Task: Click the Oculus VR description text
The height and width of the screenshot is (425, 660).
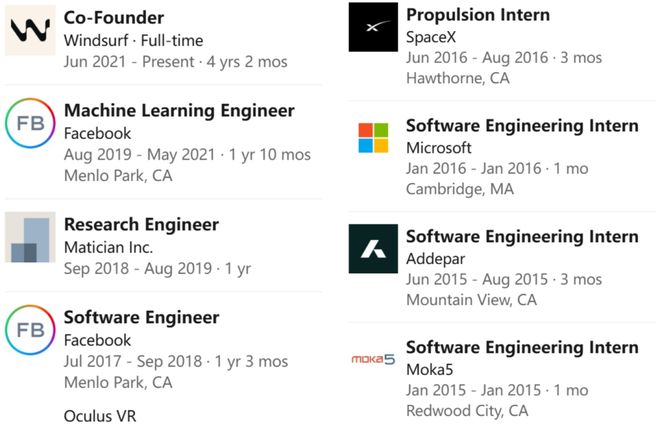Action: click(x=100, y=415)
